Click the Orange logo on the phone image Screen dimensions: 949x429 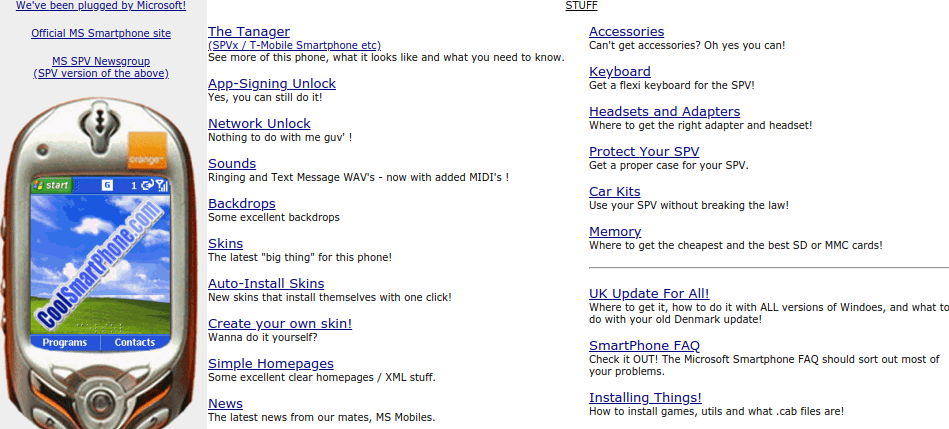click(146, 150)
